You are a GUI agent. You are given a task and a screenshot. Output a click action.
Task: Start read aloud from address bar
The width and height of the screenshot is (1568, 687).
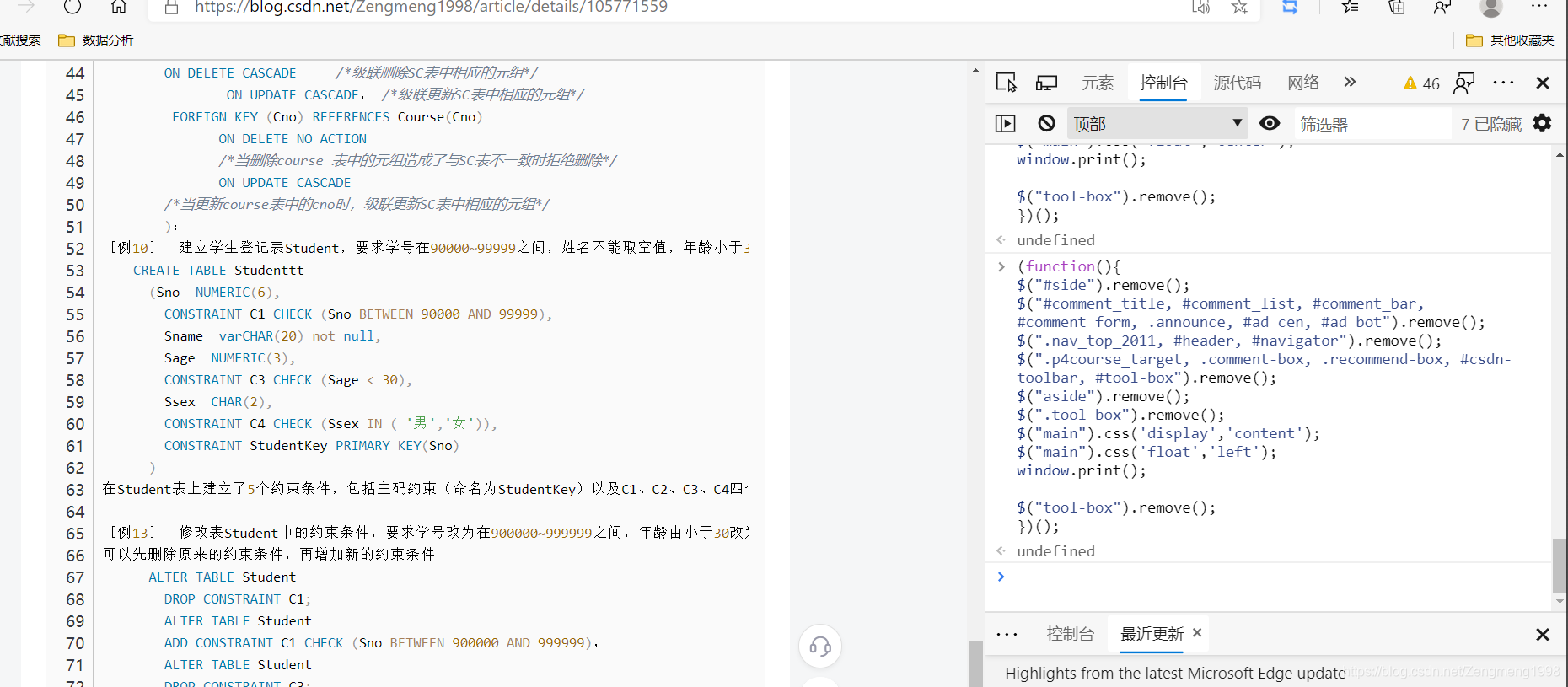(1200, 8)
